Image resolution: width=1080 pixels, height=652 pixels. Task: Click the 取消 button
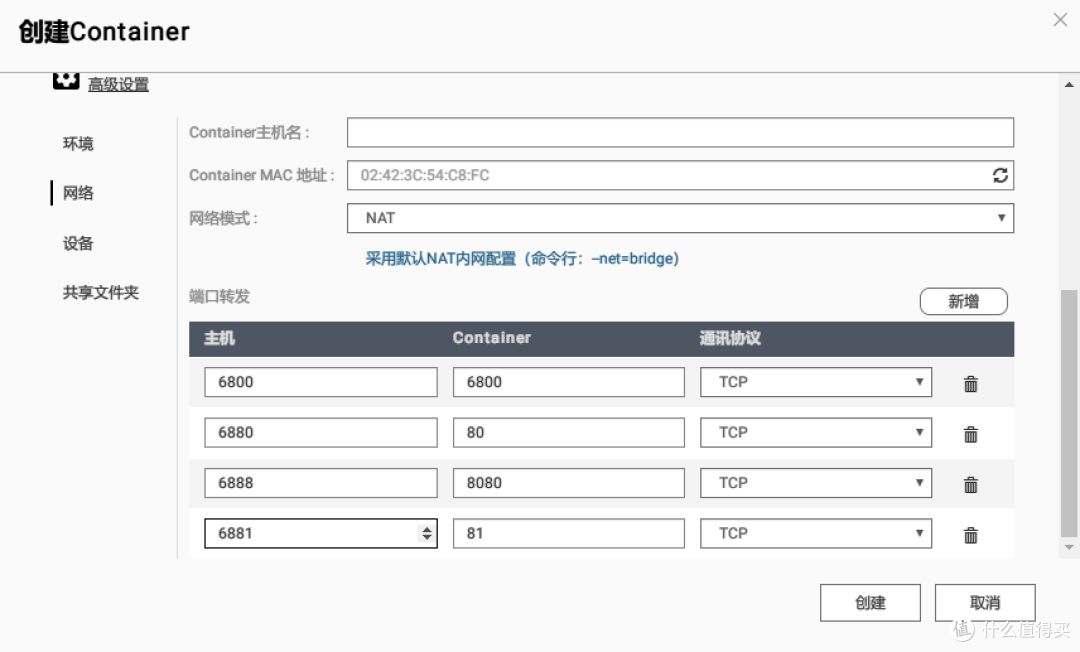coord(984,603)
